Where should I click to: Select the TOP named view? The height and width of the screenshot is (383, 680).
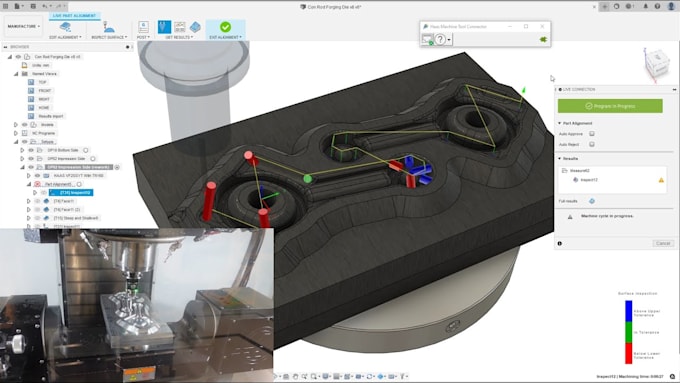pyautogui.click(x=42, y=82)
